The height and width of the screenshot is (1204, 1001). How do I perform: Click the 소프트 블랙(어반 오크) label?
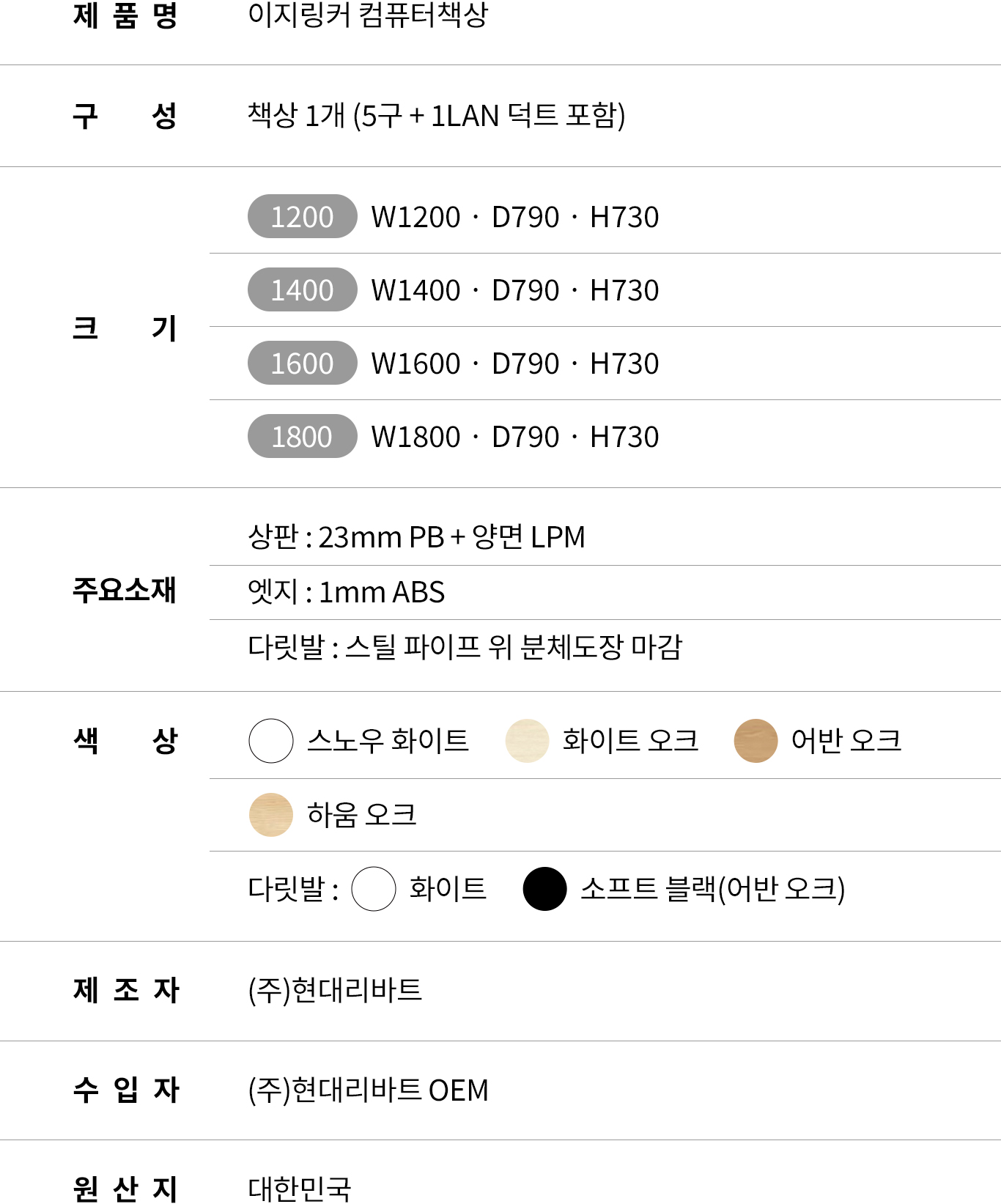tap(712, 889)
